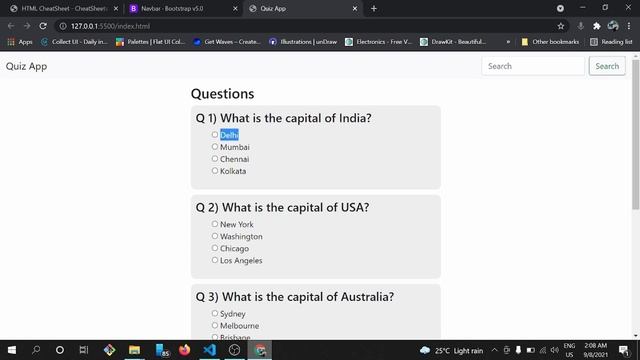640x360 pixels.
Task: Select New York radio option
Action: [x=215, y=224]
